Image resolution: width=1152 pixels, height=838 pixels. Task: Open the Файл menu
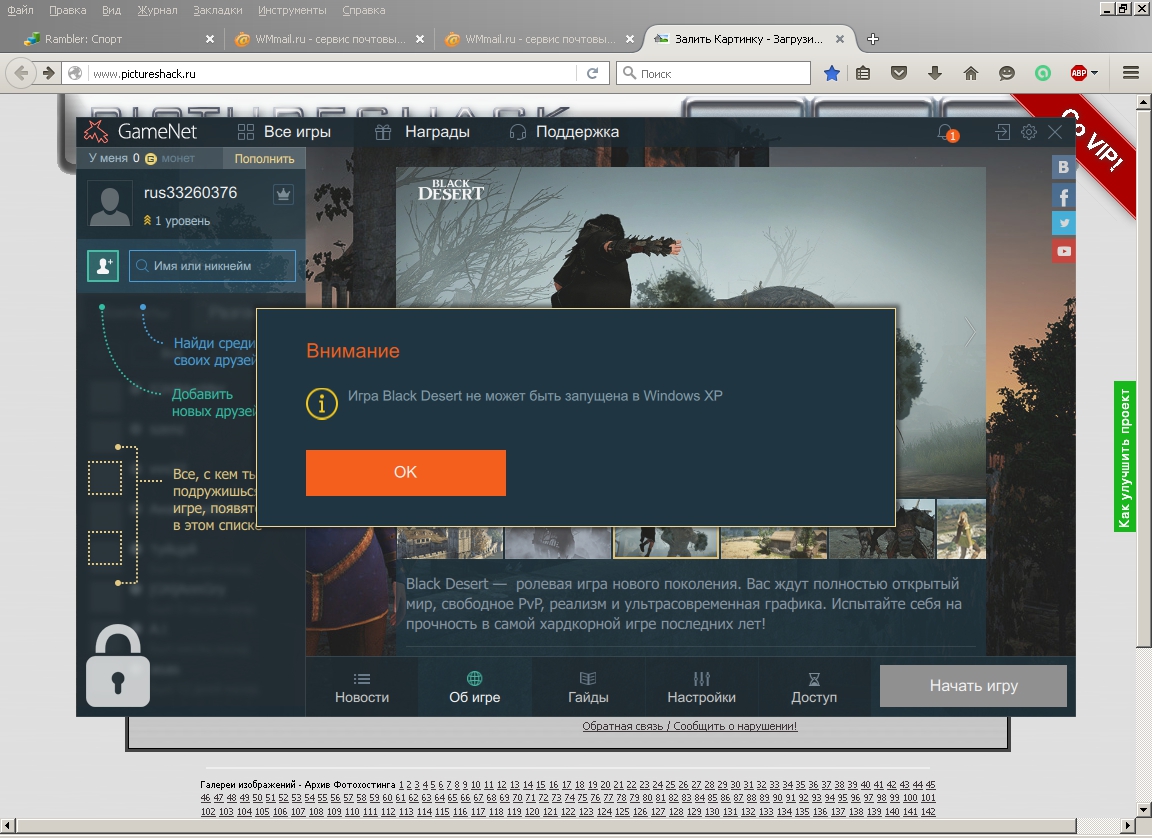(21, 10)
